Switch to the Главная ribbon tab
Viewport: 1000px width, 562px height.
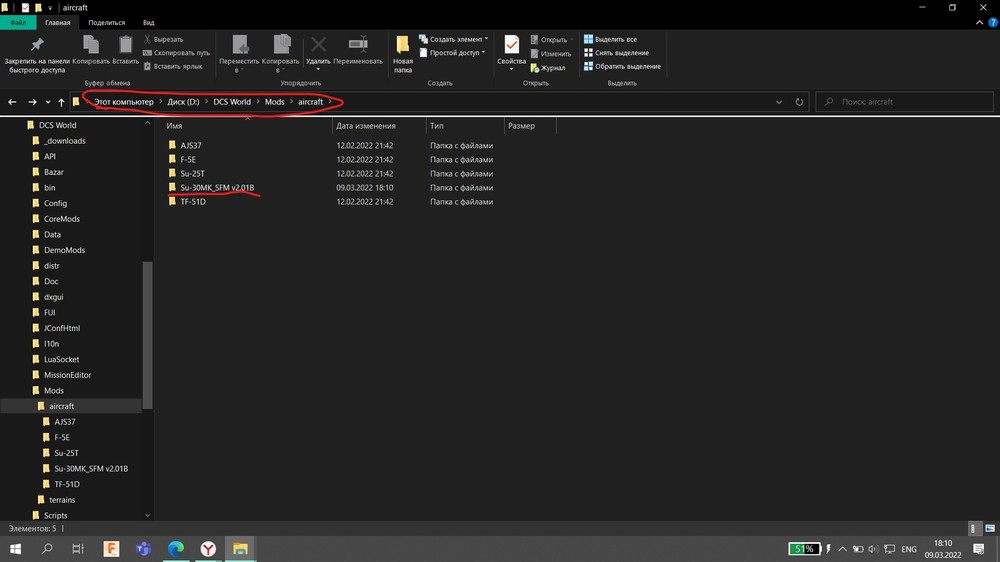click(57, 22)
